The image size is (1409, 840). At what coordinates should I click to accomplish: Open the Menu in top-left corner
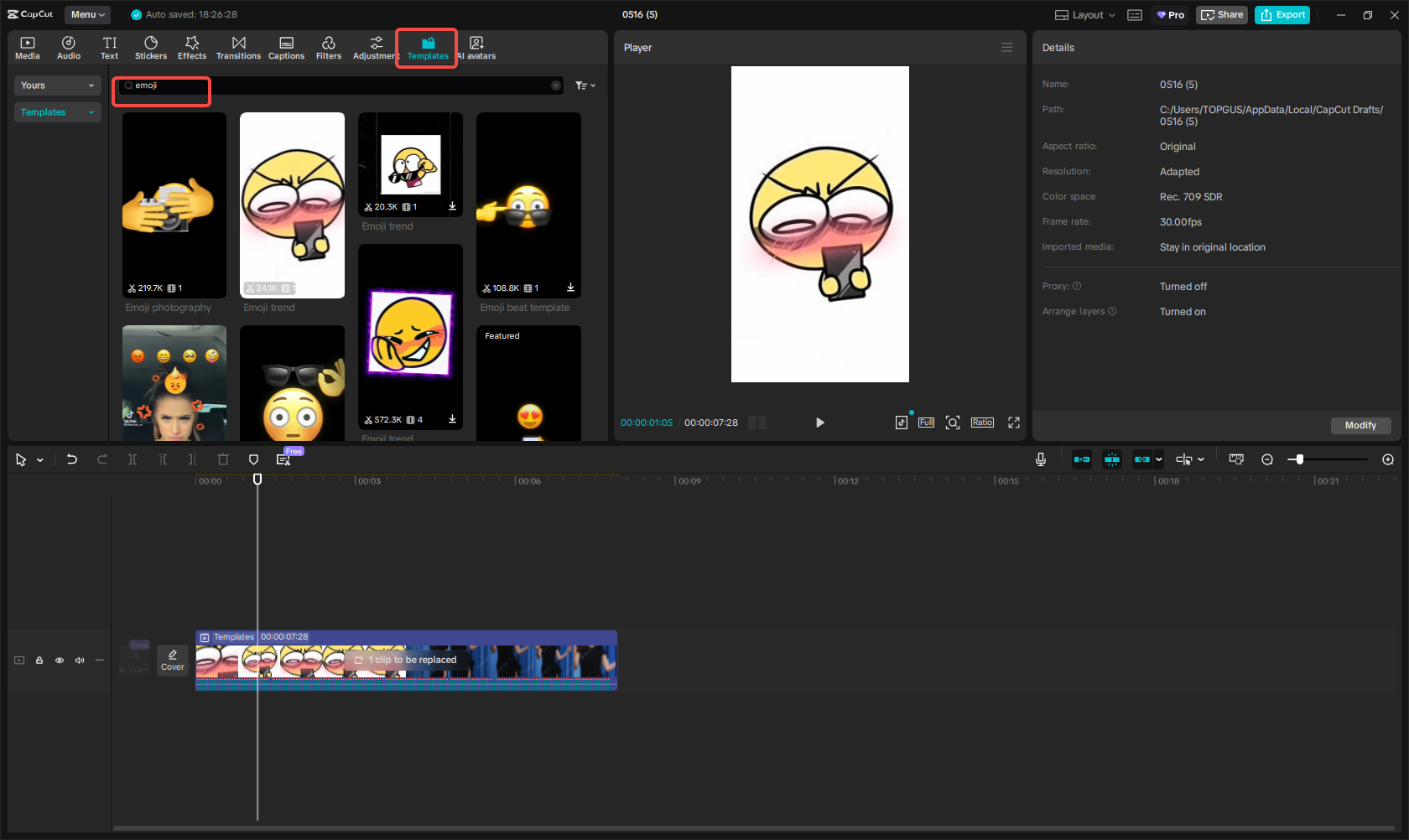(x=86, y=14)
